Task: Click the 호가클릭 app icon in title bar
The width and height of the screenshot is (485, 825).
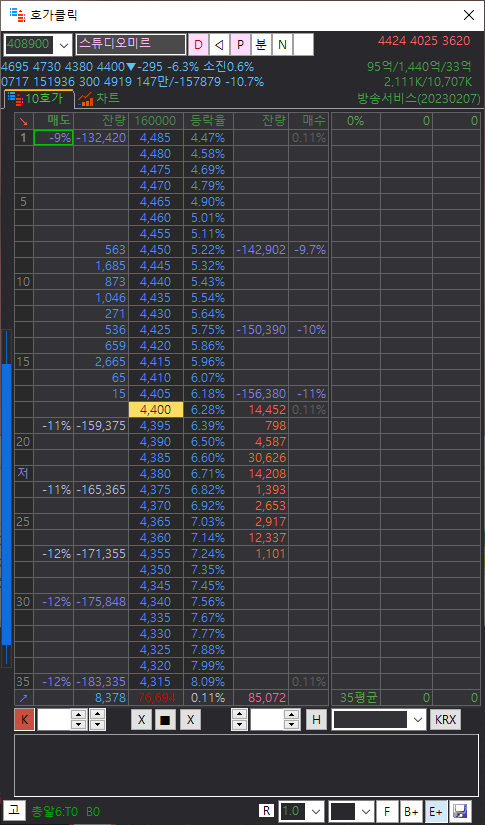Action: (x=17, y=15)
